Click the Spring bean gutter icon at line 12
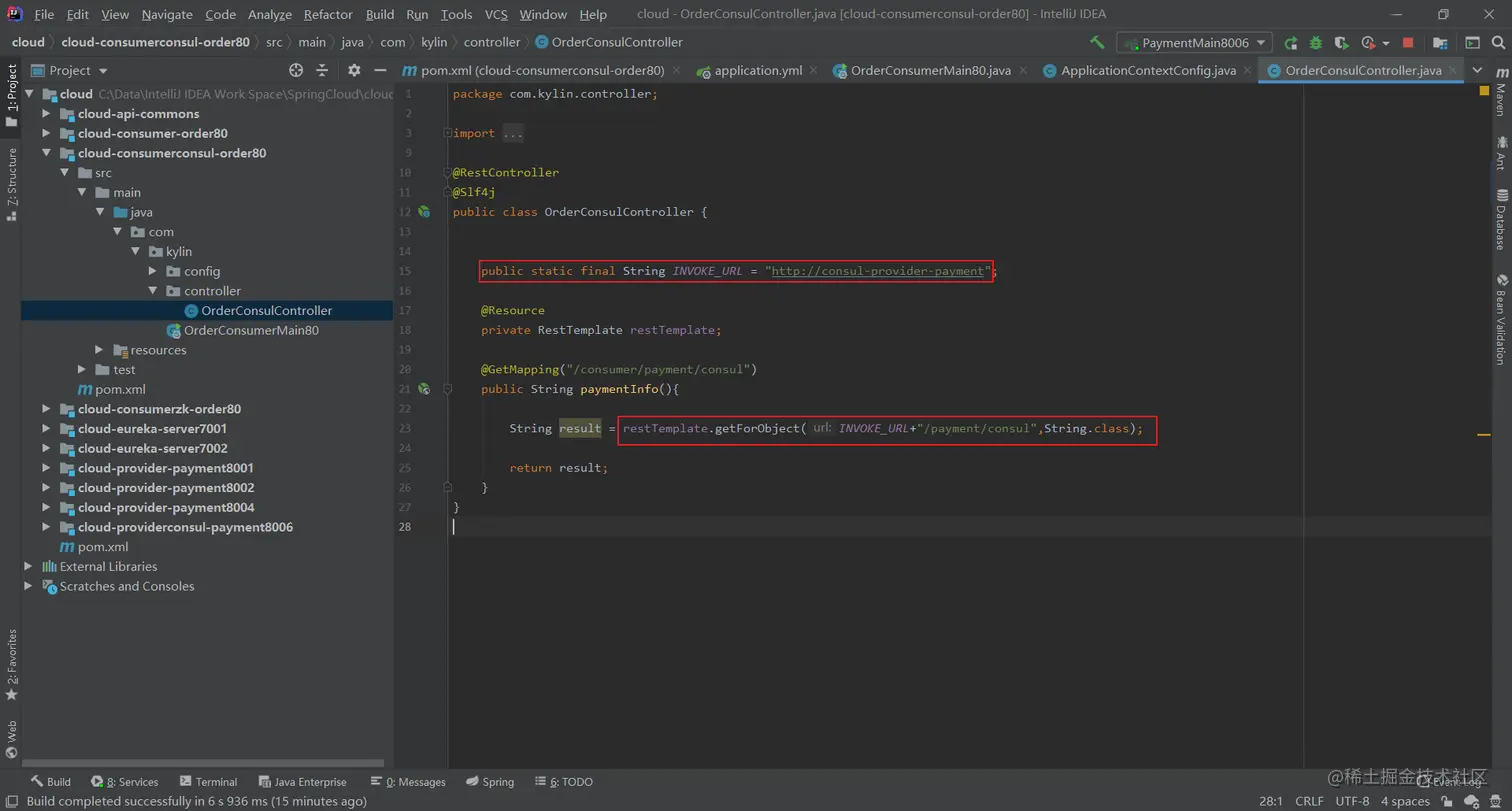Image resolution: width=1512 pixels, height=811 pixels. pos(424,212)
